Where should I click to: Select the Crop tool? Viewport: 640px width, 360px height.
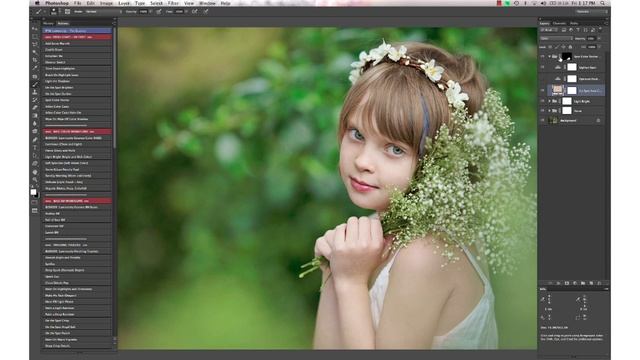pyautogui.click(x=35, y=60)
